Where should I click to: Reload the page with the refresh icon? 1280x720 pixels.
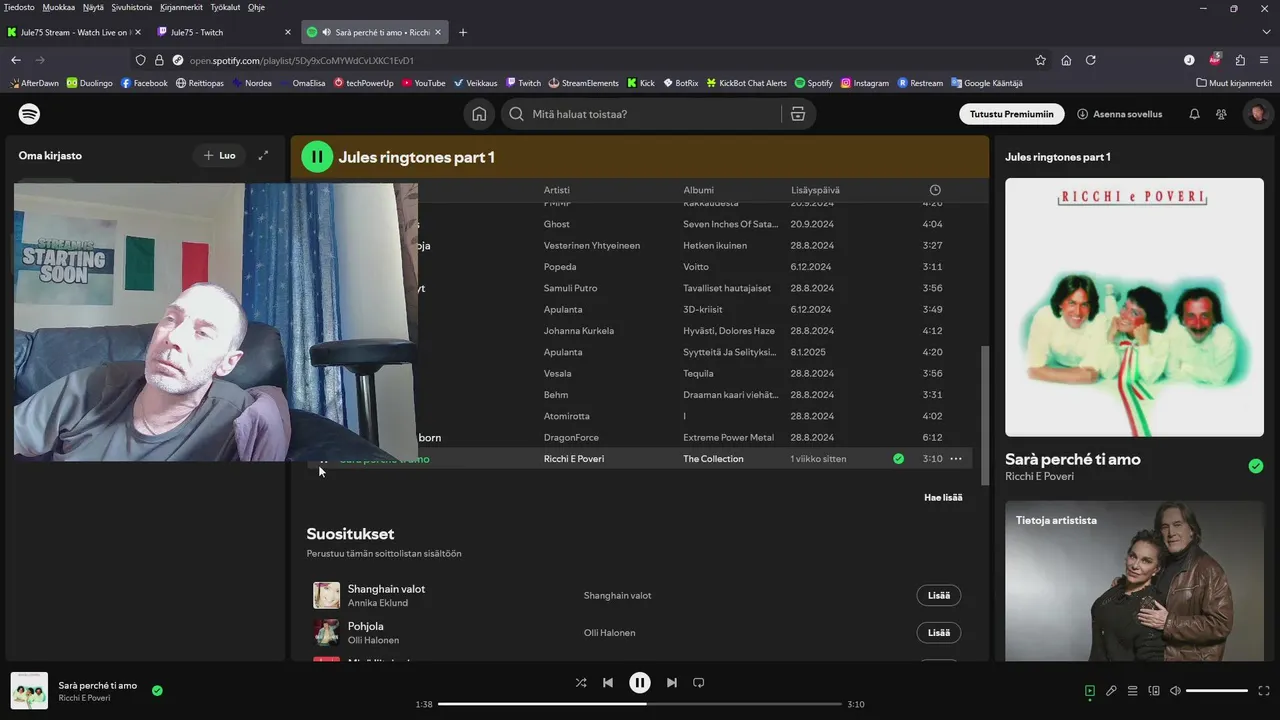1091,60
